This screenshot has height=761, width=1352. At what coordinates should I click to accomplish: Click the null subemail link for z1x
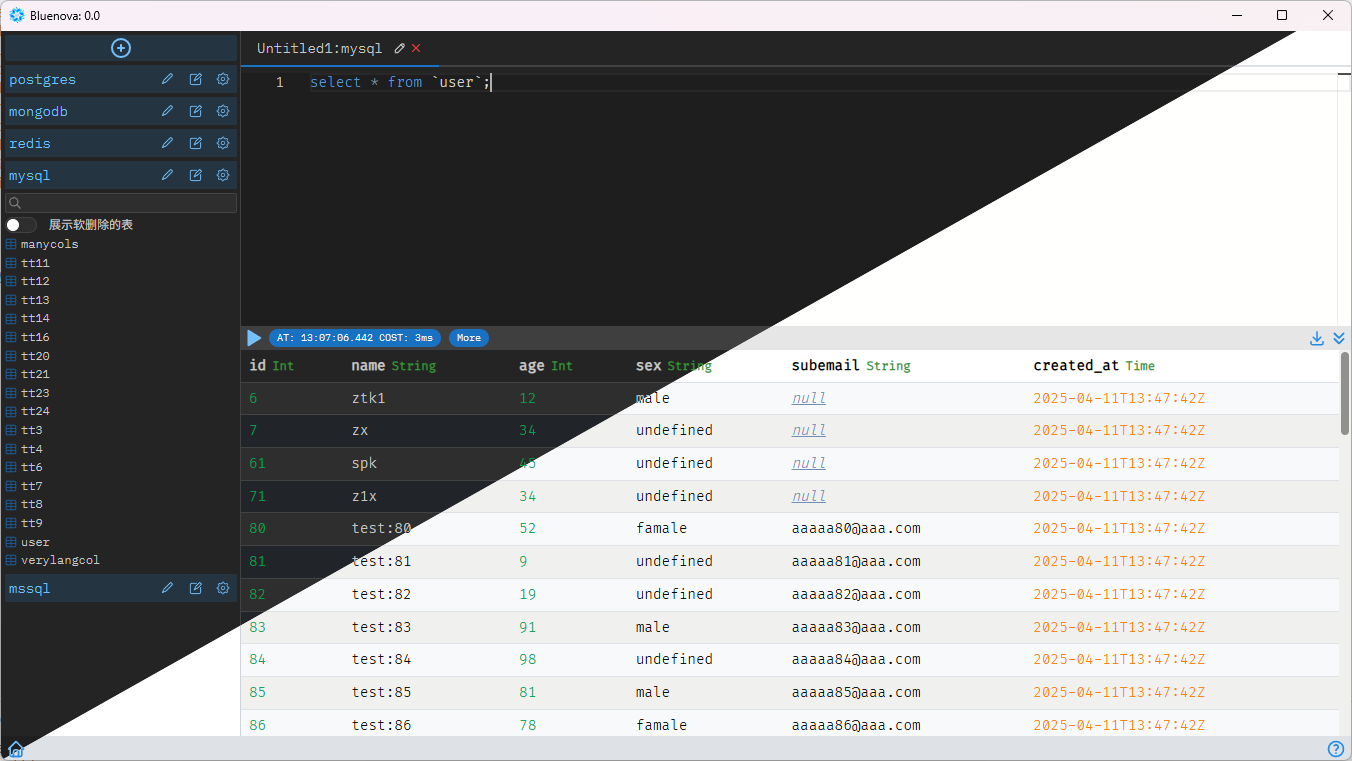[x=808, y=496]
